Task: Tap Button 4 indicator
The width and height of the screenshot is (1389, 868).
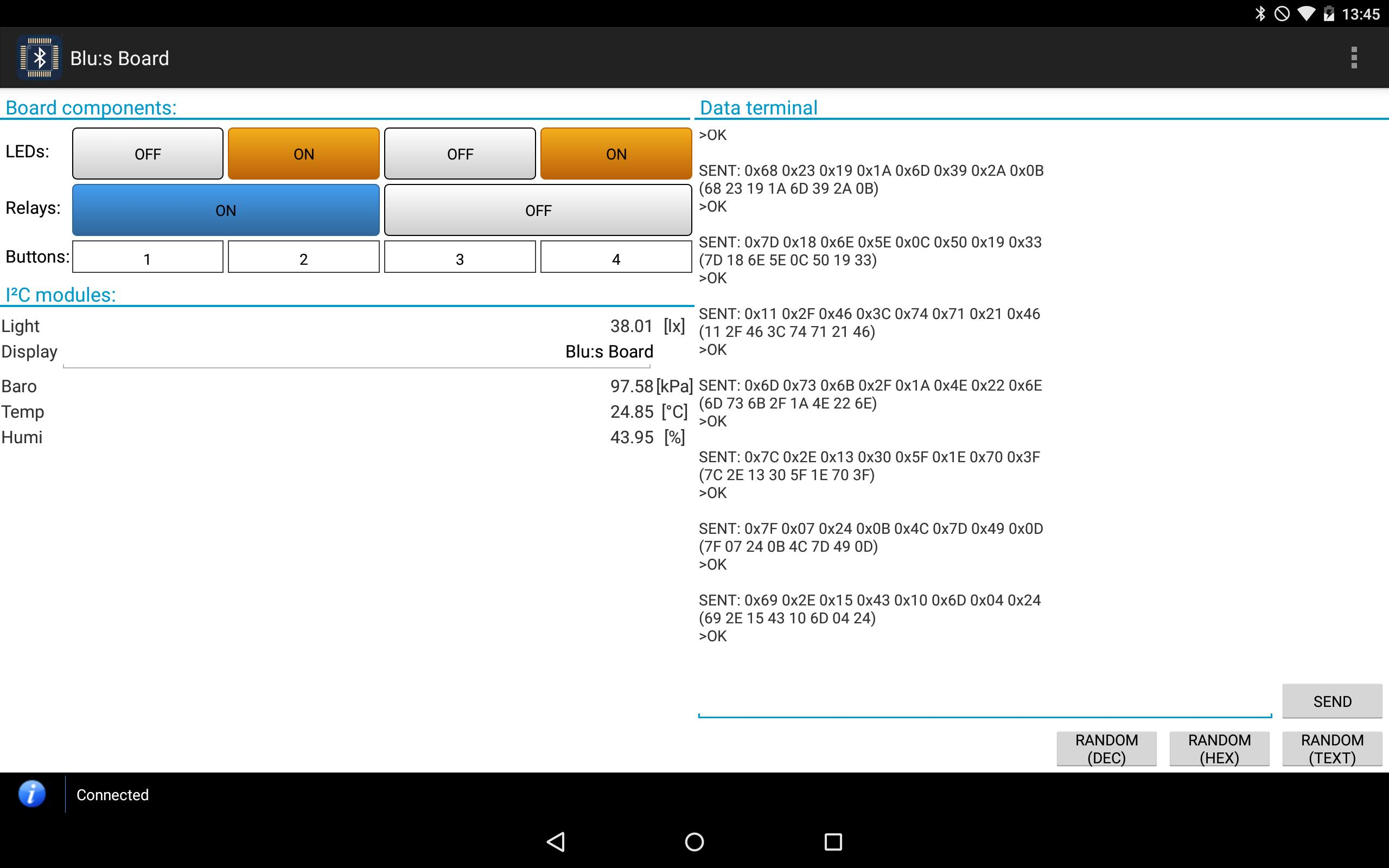Action: pos(616,257)
